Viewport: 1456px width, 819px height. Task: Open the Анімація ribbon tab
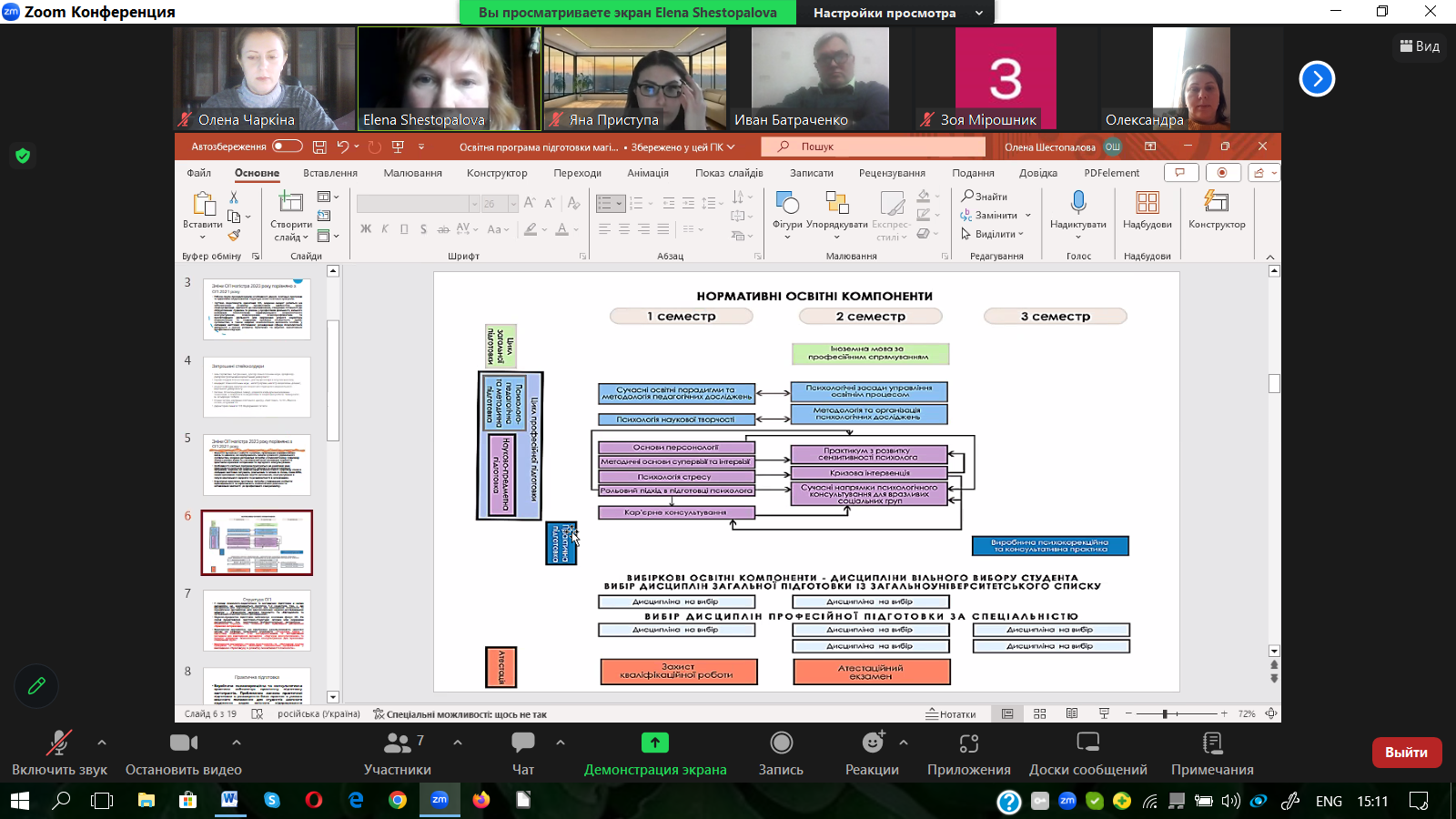pyautogui.click(x=648, y=173)
